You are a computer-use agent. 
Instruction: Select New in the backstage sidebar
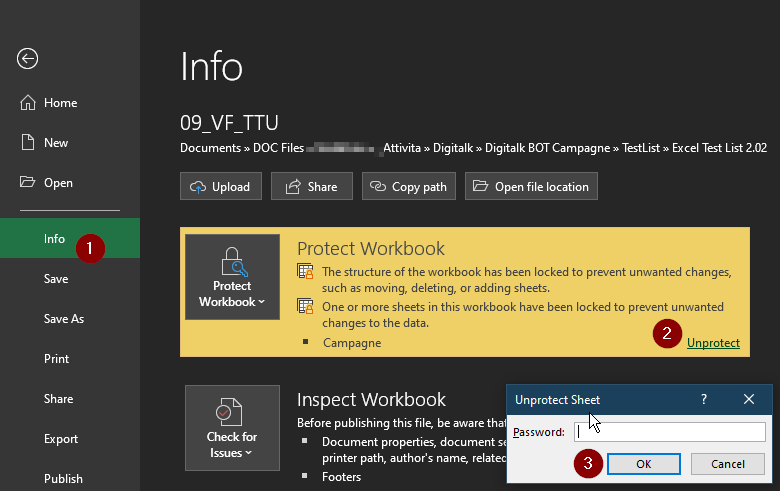pyautogui.click(x=56, y=143)
